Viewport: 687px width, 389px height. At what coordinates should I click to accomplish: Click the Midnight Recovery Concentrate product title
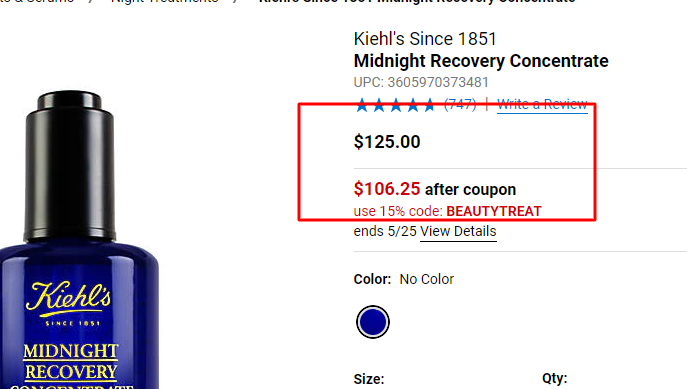coord(481,61)
